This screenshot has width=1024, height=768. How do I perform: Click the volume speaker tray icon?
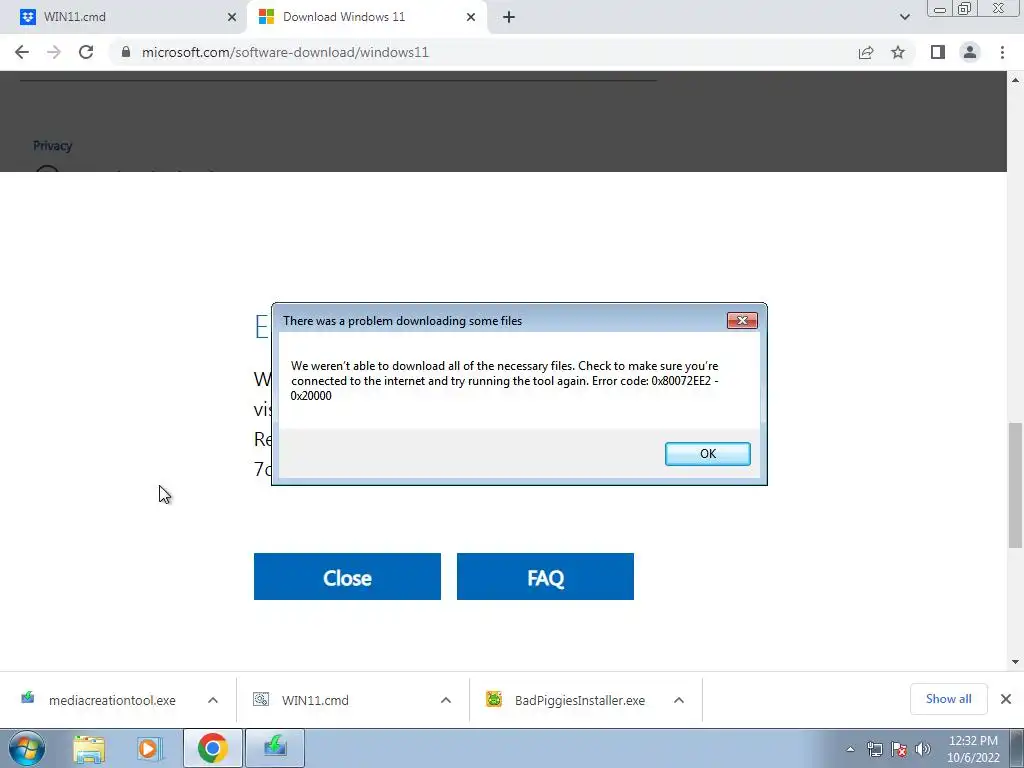[923, 750]
